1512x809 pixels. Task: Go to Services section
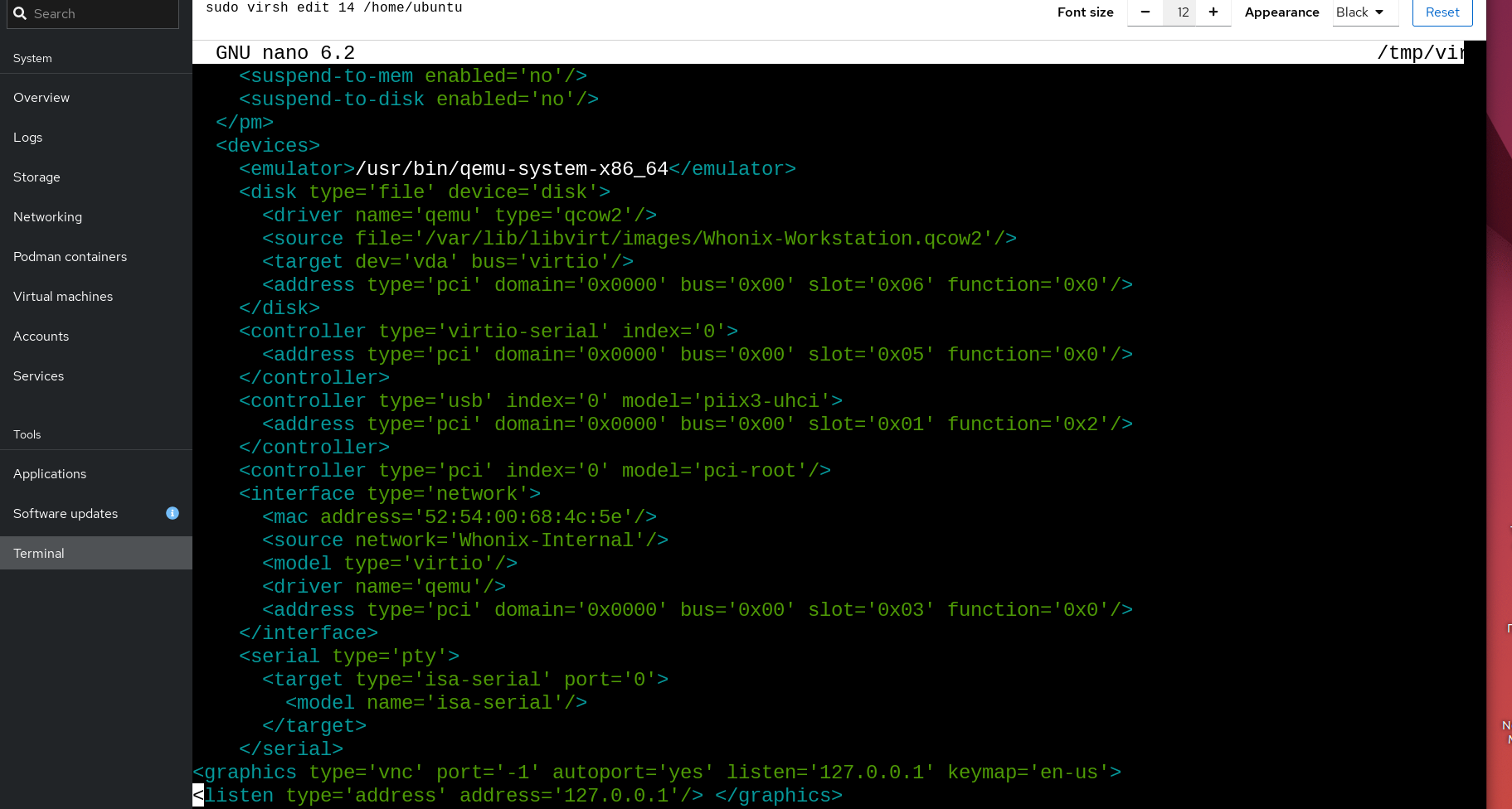pyautogui.click(x=38, y=376)
